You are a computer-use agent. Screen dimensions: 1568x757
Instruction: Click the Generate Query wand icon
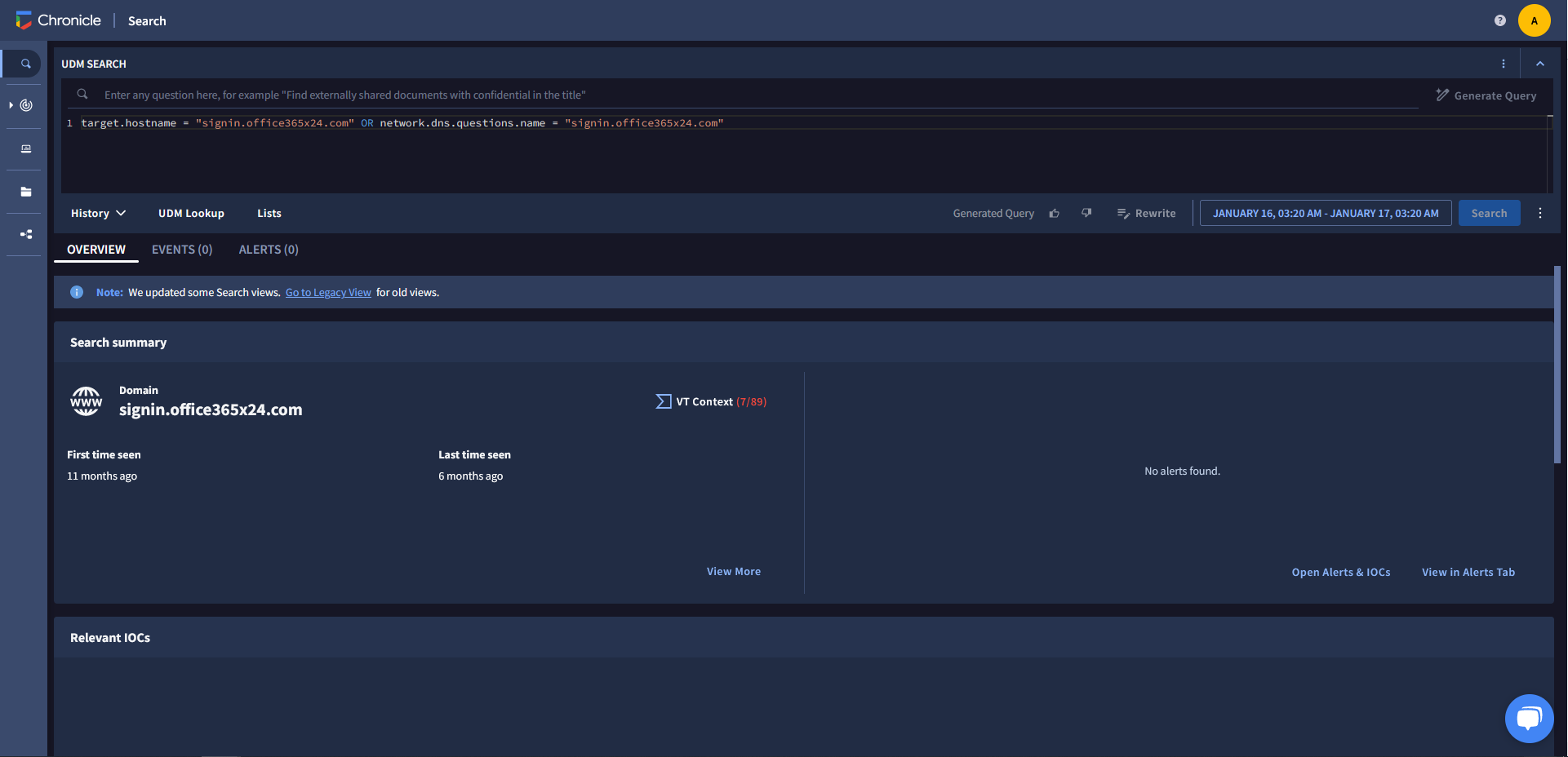pyautogui.click(x=1444, y=95)
